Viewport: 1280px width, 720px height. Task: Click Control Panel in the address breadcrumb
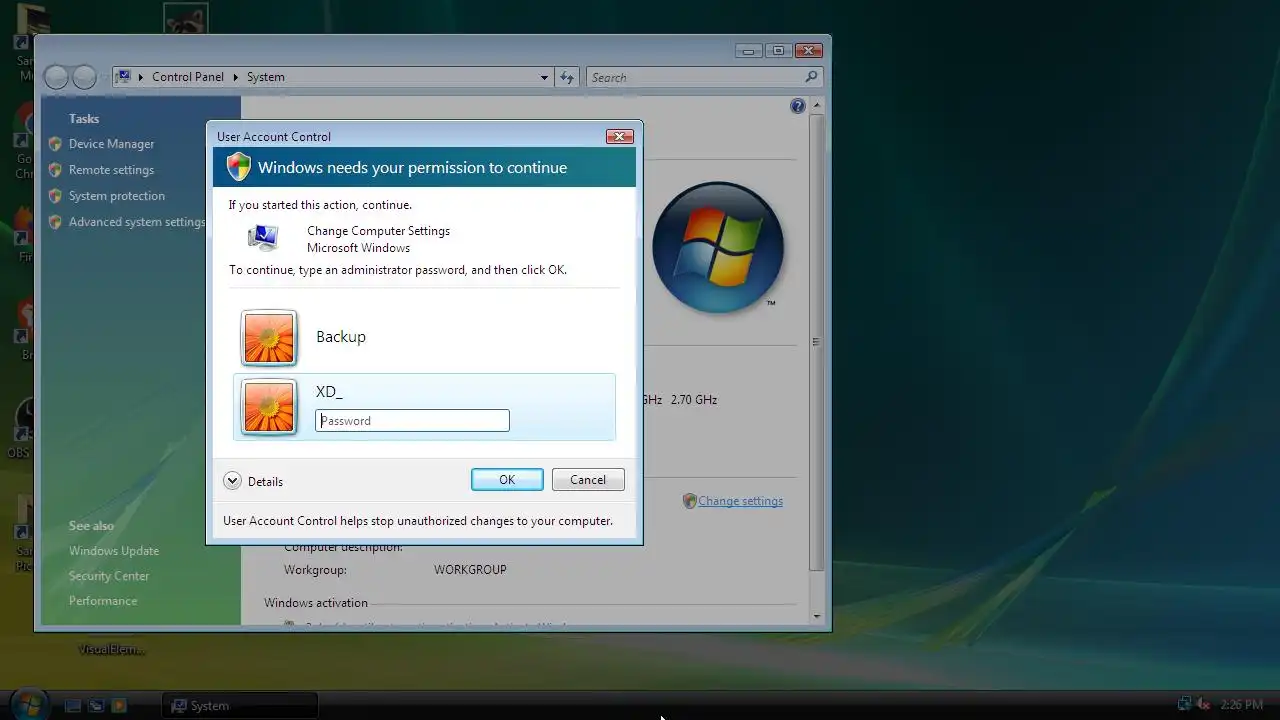pyautogui.click(x=188, y=77)
